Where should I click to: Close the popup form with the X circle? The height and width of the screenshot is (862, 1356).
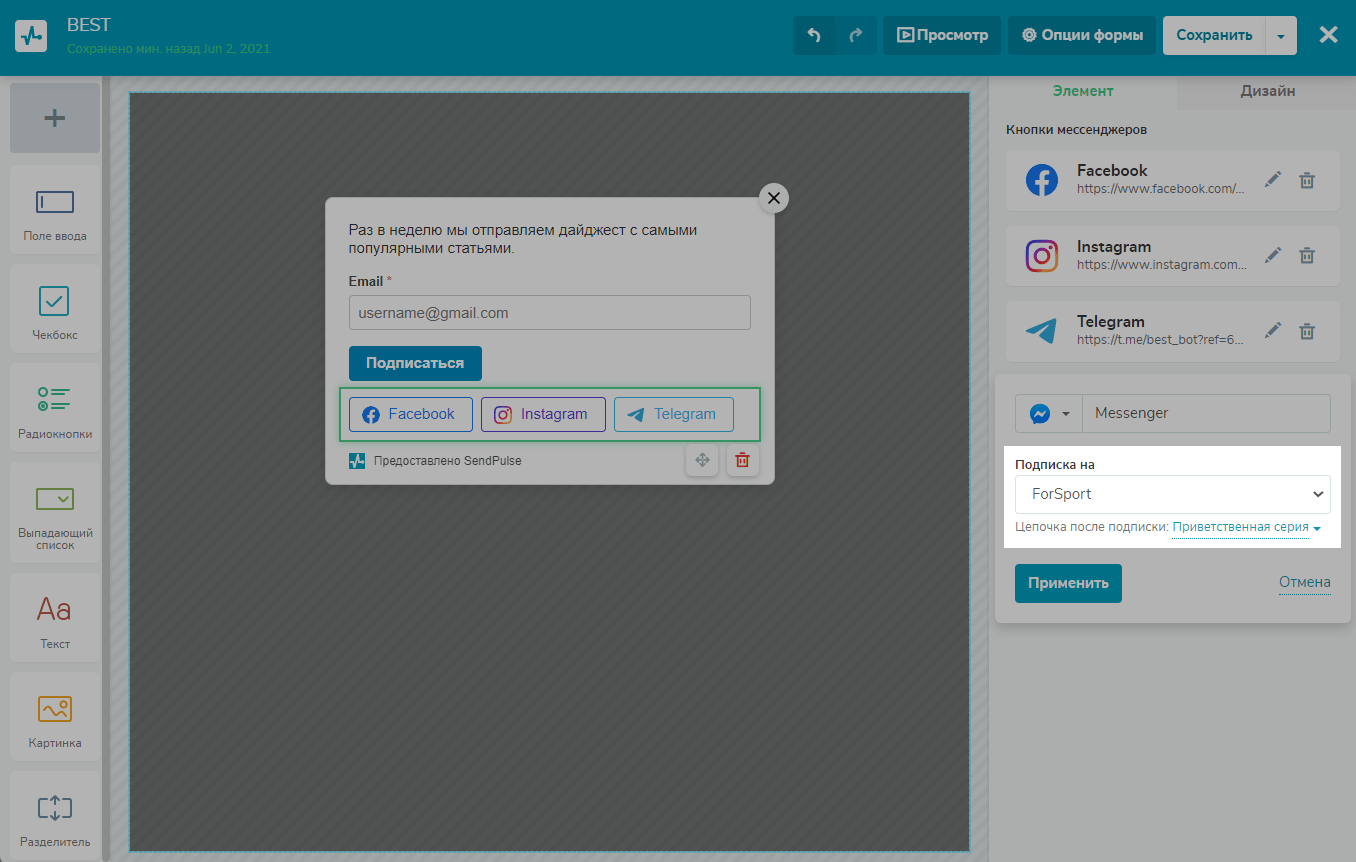click(x=773, y=198)
